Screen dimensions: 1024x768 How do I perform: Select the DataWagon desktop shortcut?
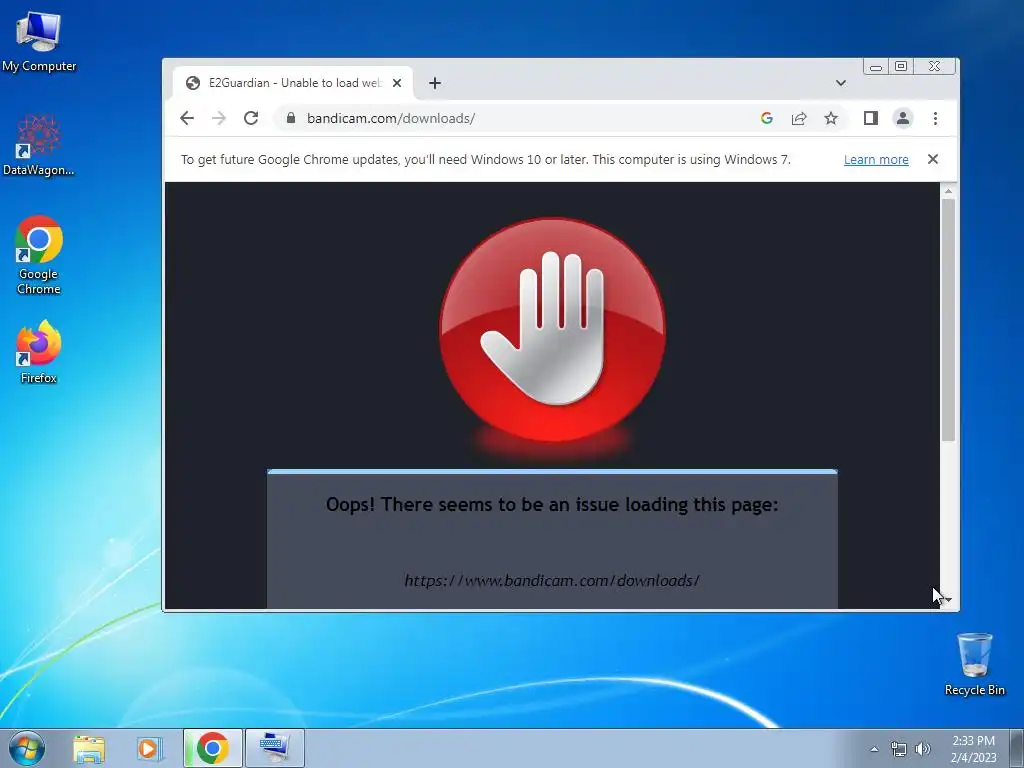39,145
